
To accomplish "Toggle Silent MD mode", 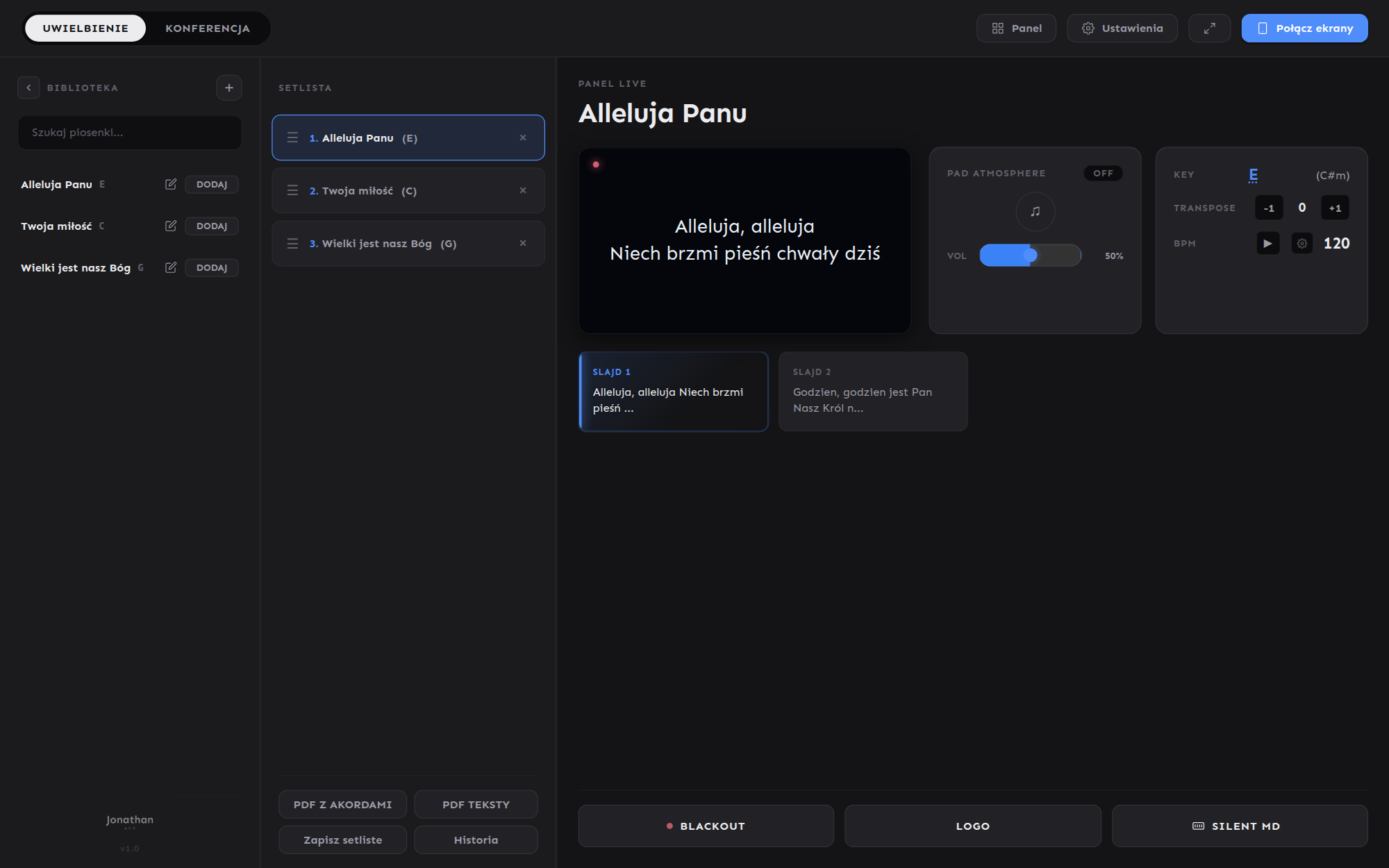I will pyautogui.click(x=1240, y=826).
